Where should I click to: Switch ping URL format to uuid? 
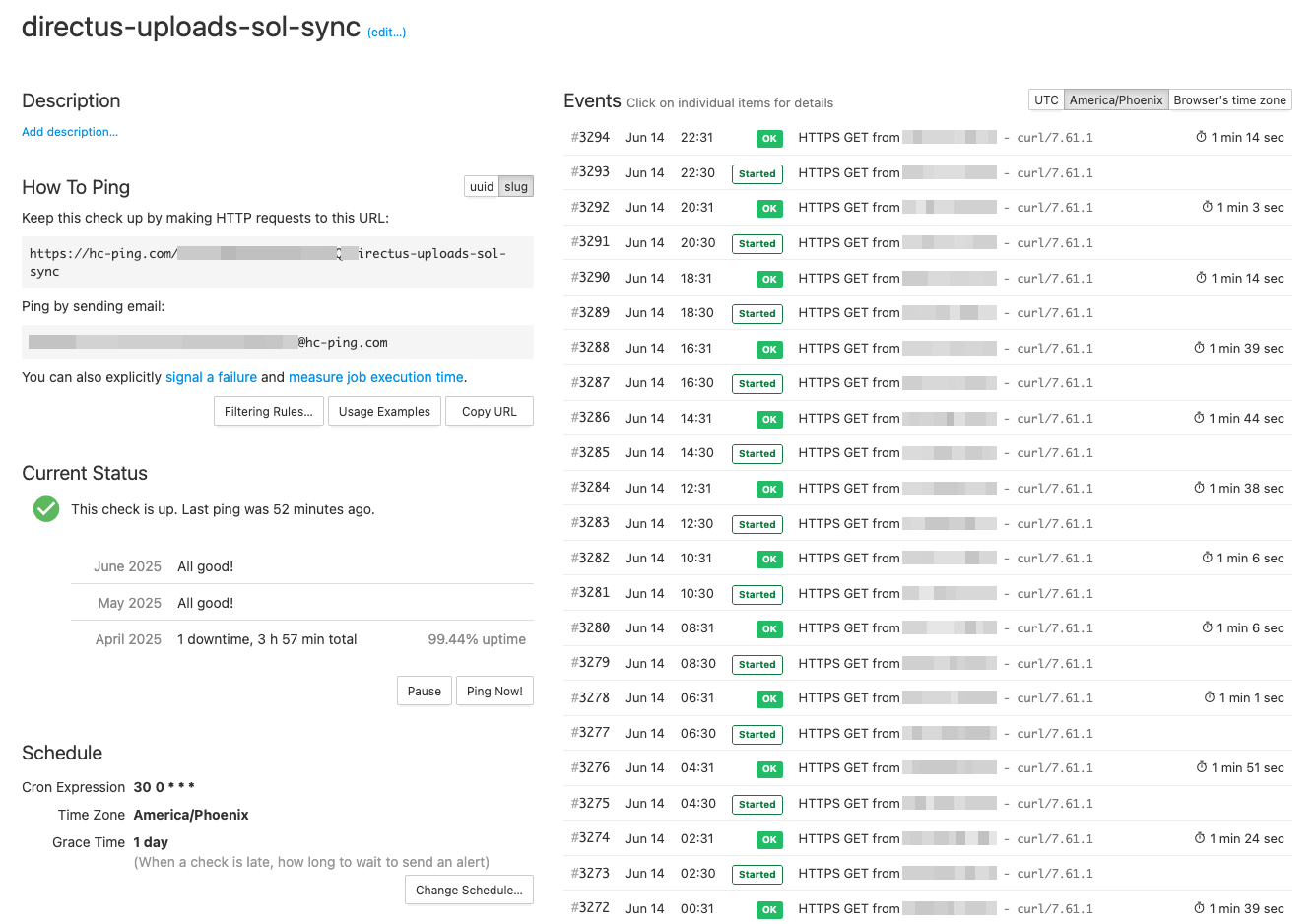pos(482,187)
